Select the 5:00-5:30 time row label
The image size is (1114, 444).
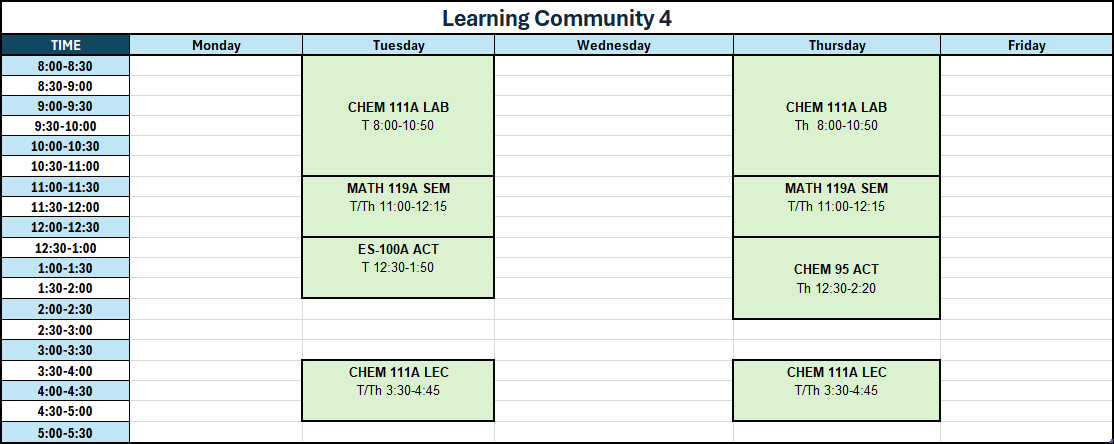pos(65,432)
